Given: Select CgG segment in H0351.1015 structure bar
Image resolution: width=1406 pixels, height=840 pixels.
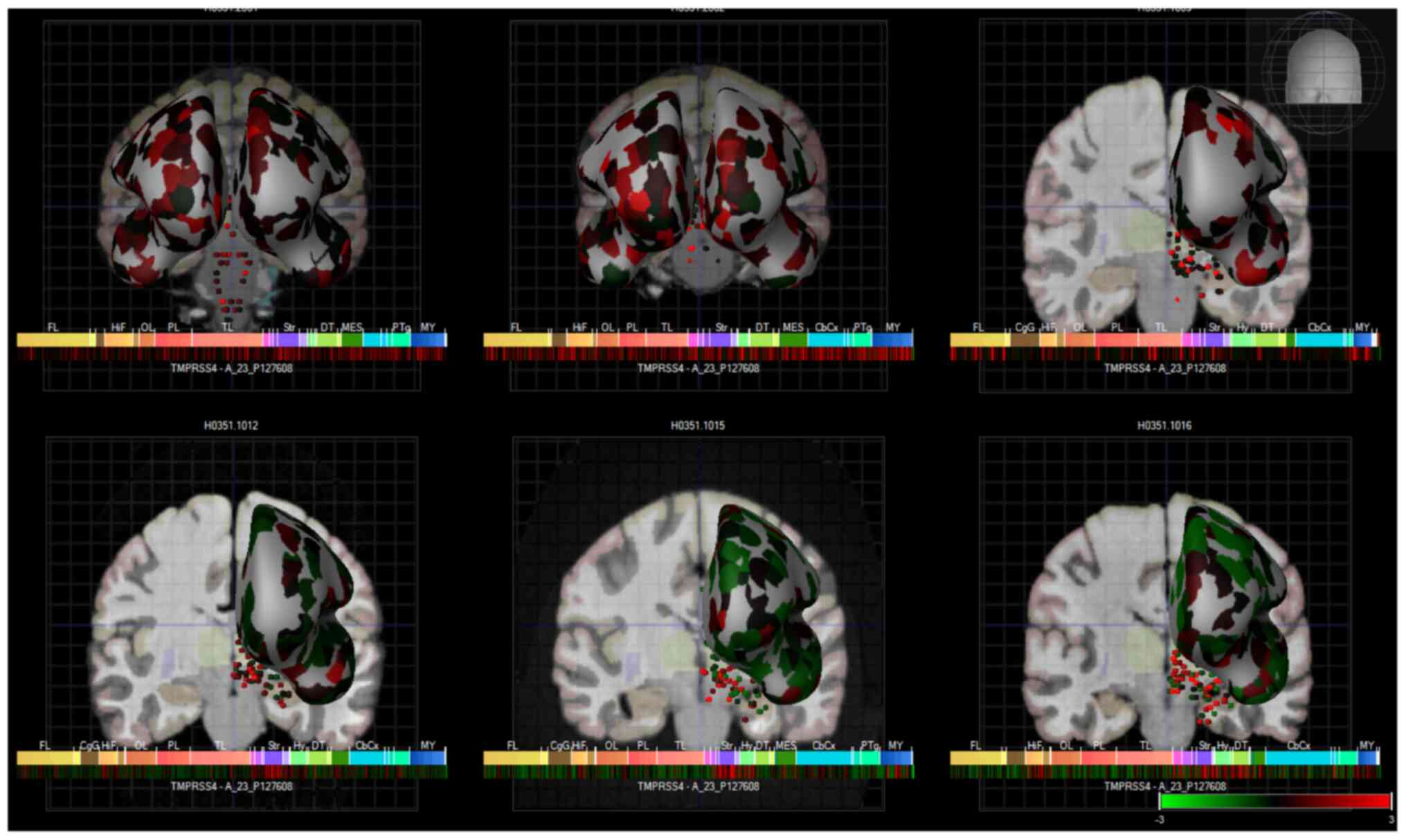Looking at the screenshot, I should point(559,758).
